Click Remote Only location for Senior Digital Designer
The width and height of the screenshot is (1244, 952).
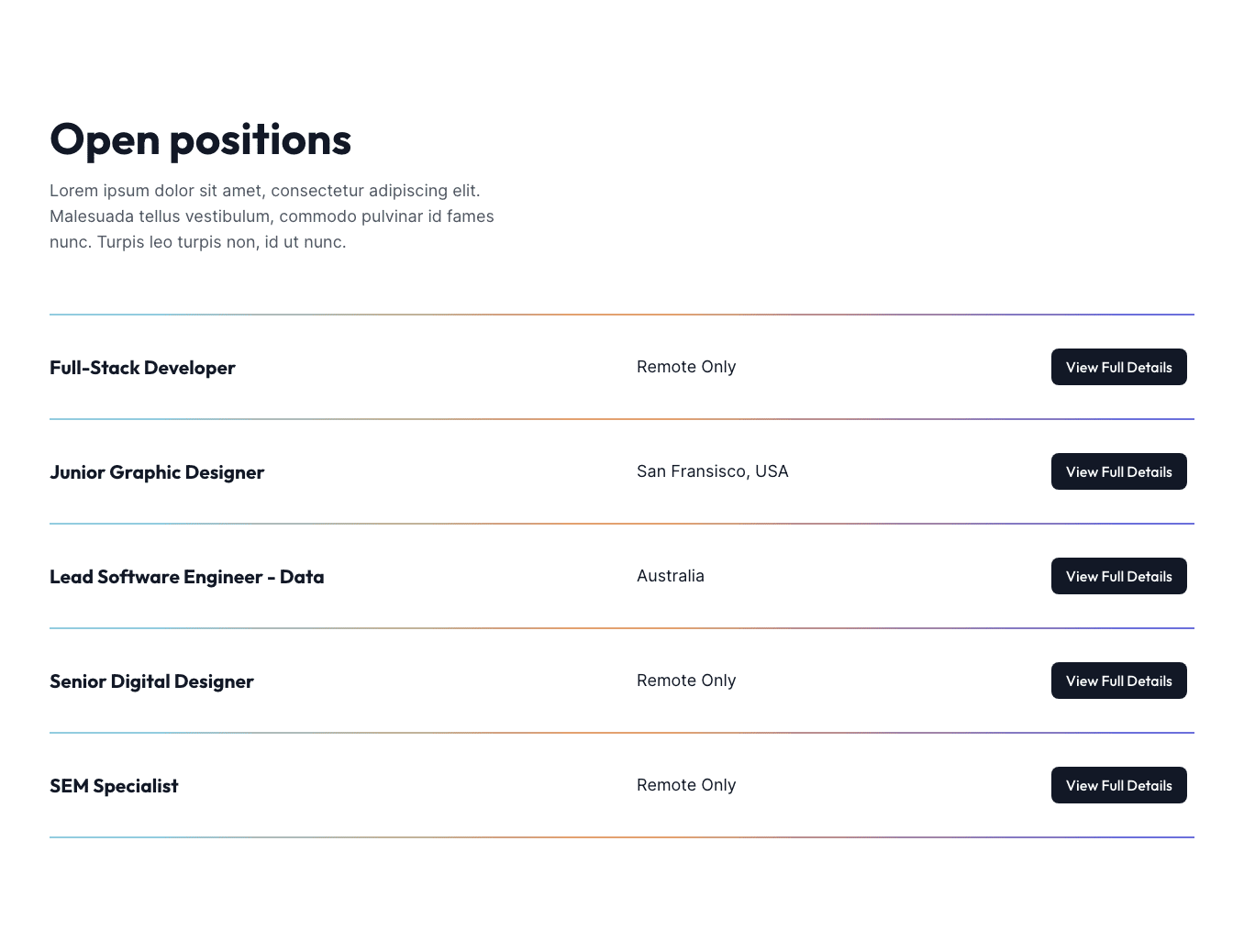[x=686, y=681]
